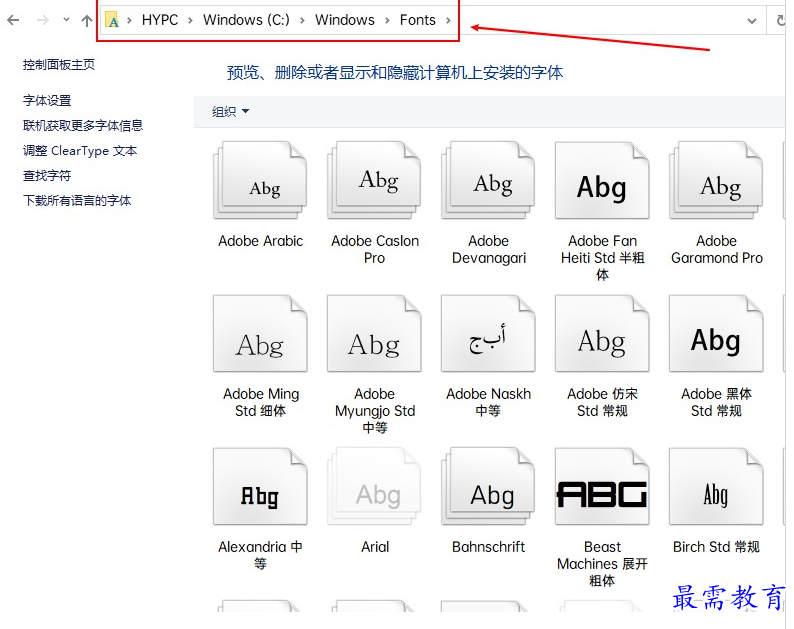Select Adobe Garamond Pro font icon

716,180
